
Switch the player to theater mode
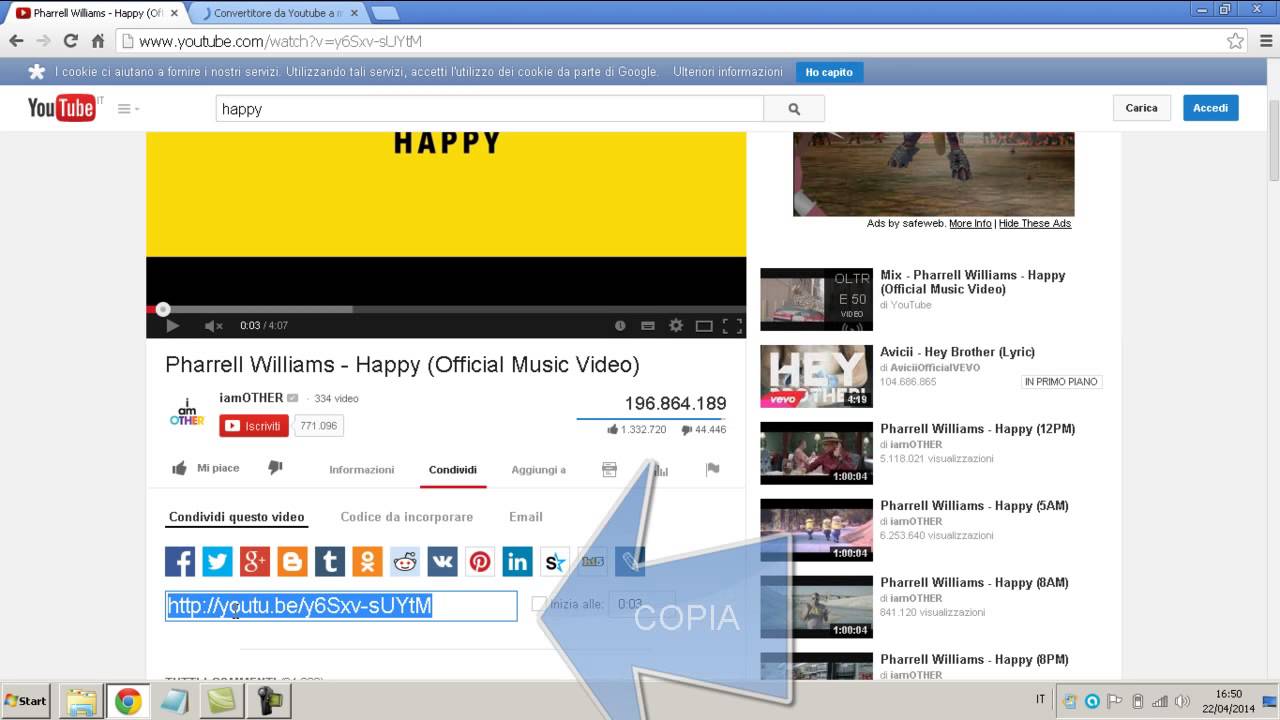point(704,325)
